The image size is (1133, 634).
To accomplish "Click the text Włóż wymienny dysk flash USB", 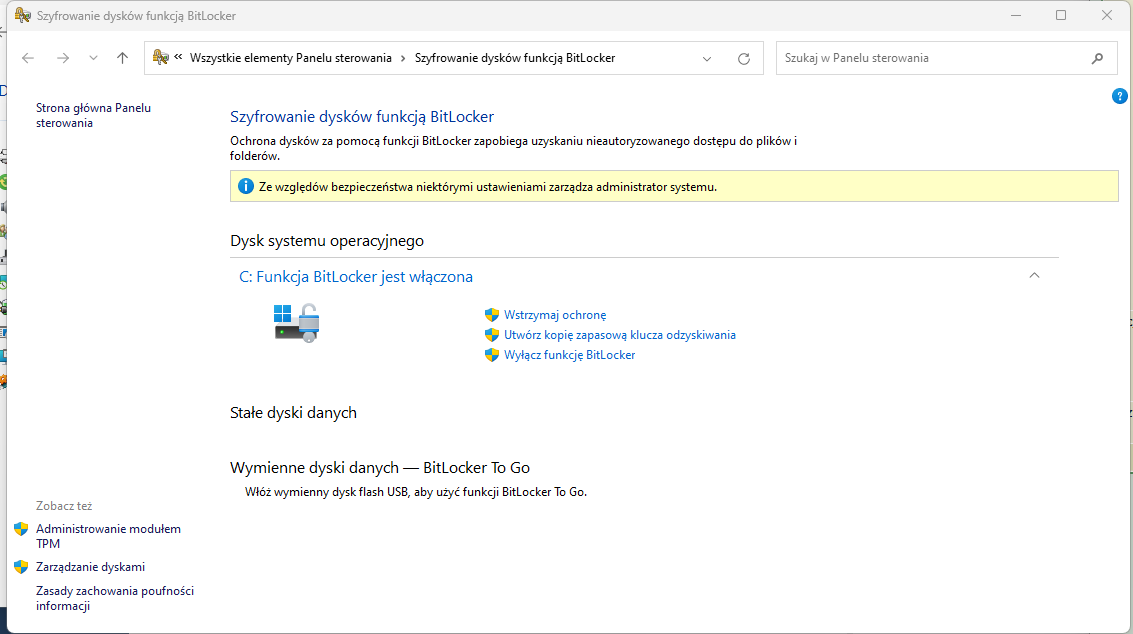I will [x=416, y=492].
